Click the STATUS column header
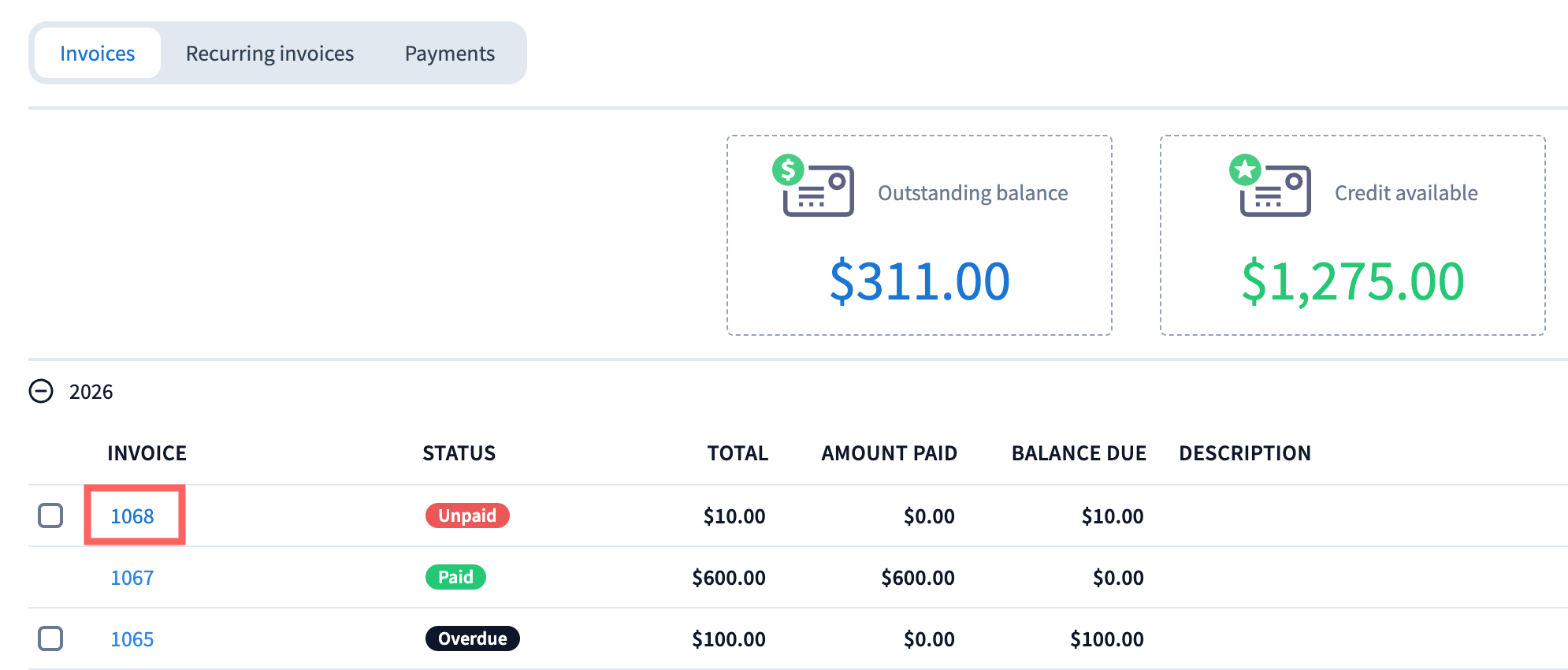The height and width of the screenshot is (670, 1568). pos(459,453)
